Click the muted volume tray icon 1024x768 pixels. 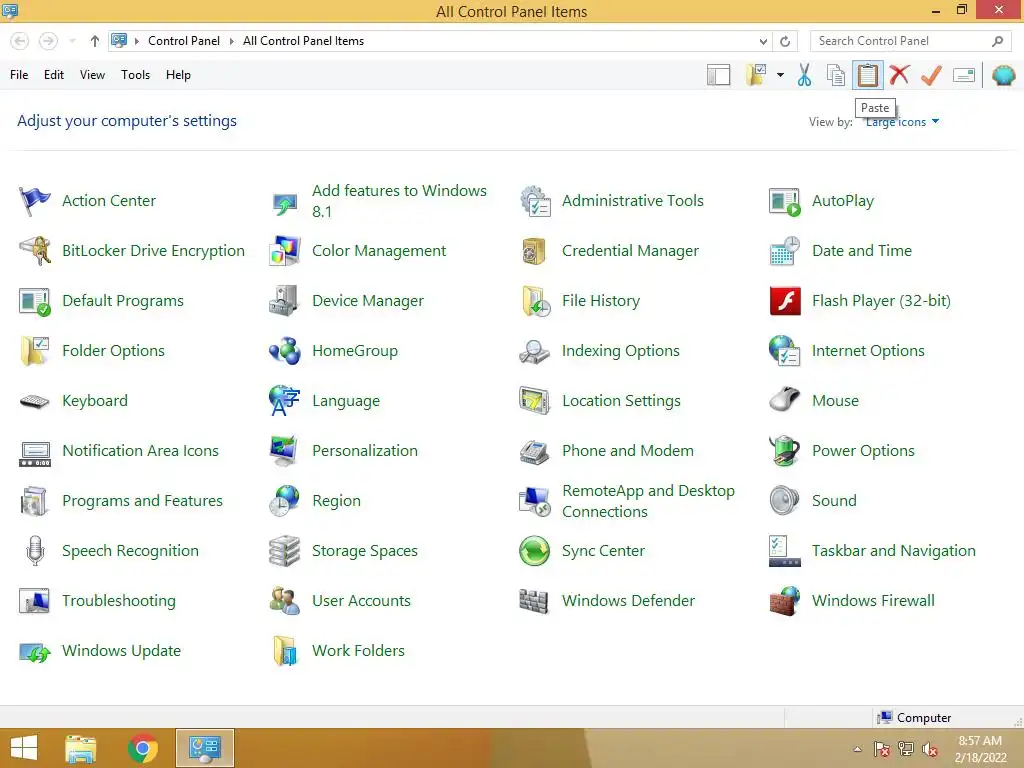(929, 749)
